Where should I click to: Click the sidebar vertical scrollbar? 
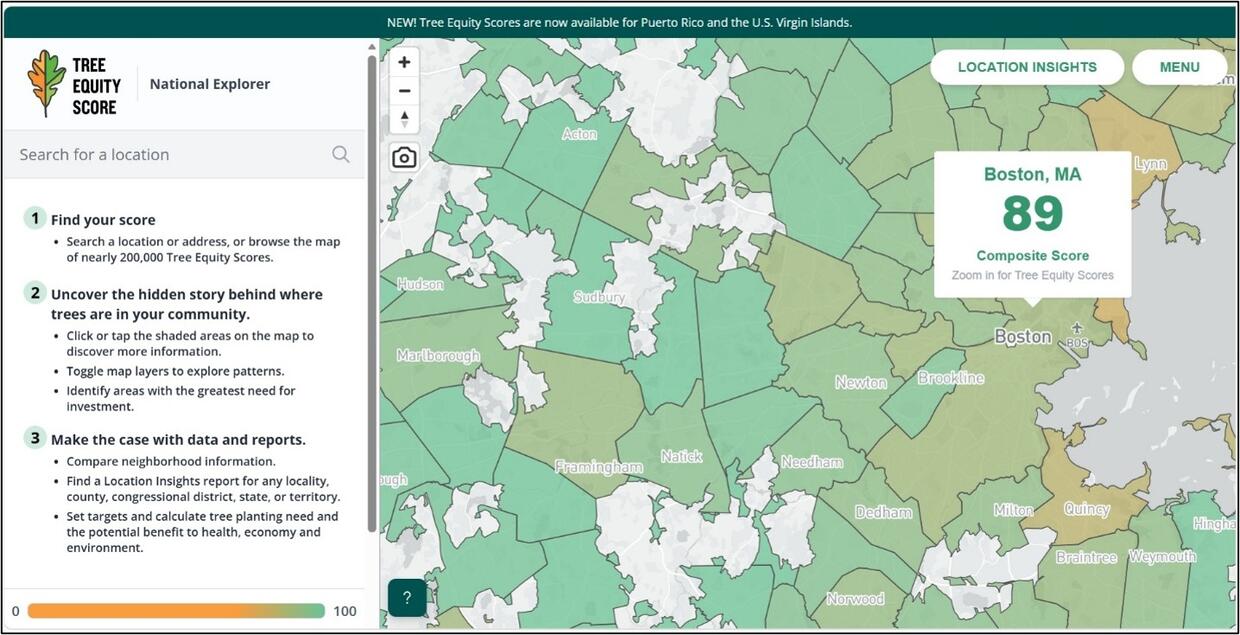(372, 295)
